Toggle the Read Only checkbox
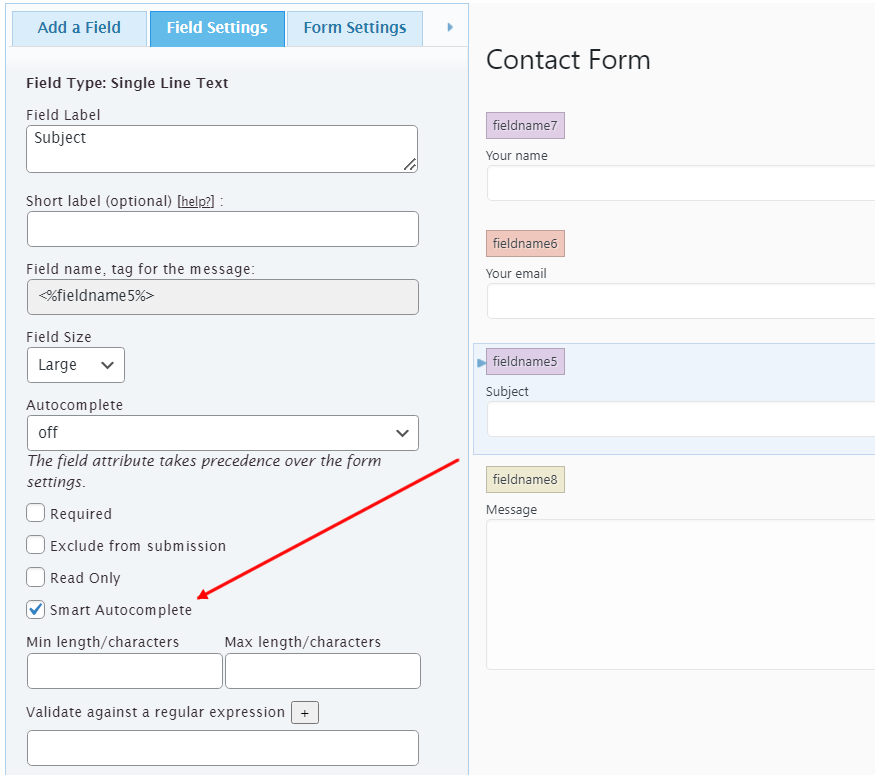The width and height of the screenshot is (875, 775). tap(36, 577)
